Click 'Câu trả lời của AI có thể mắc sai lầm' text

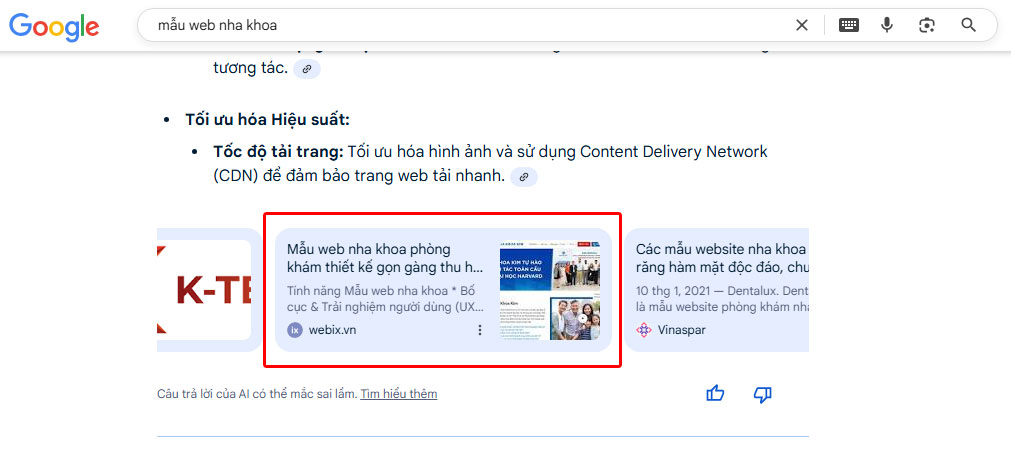point(257,394)
